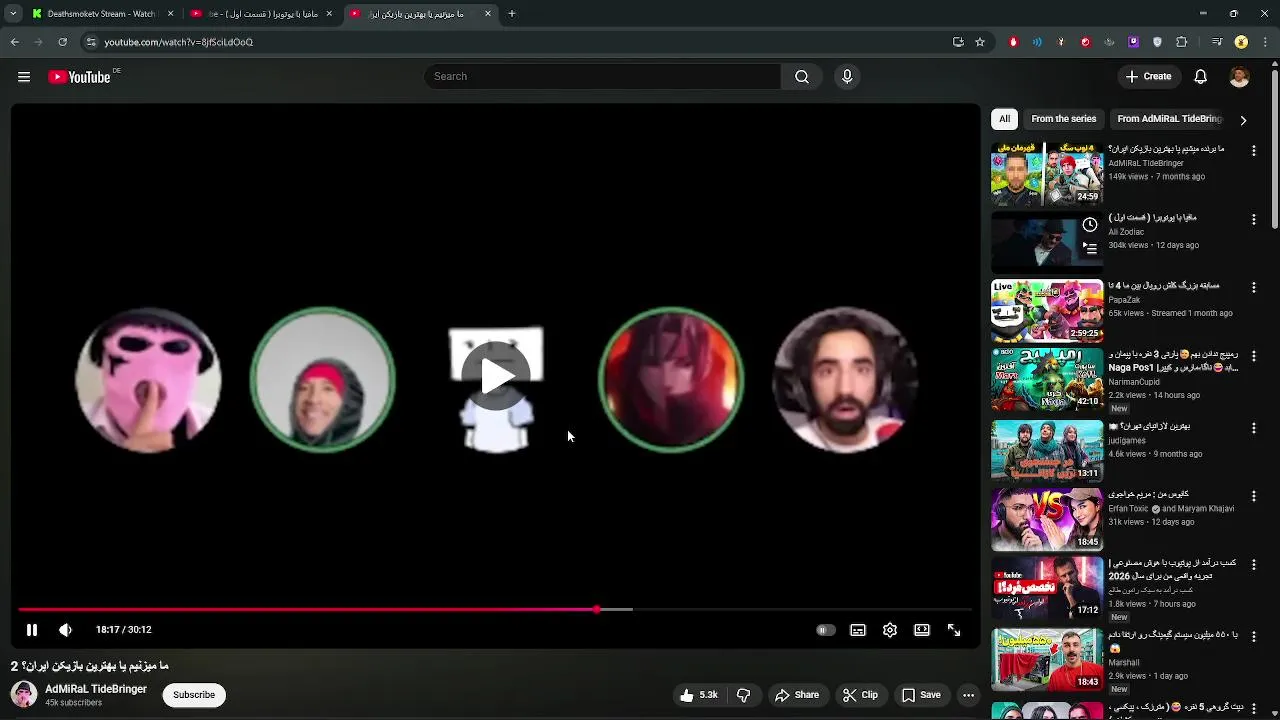Screen dimensions: 1280x720
Task: Open the tab search dropdown arrow
Action: 13,14
